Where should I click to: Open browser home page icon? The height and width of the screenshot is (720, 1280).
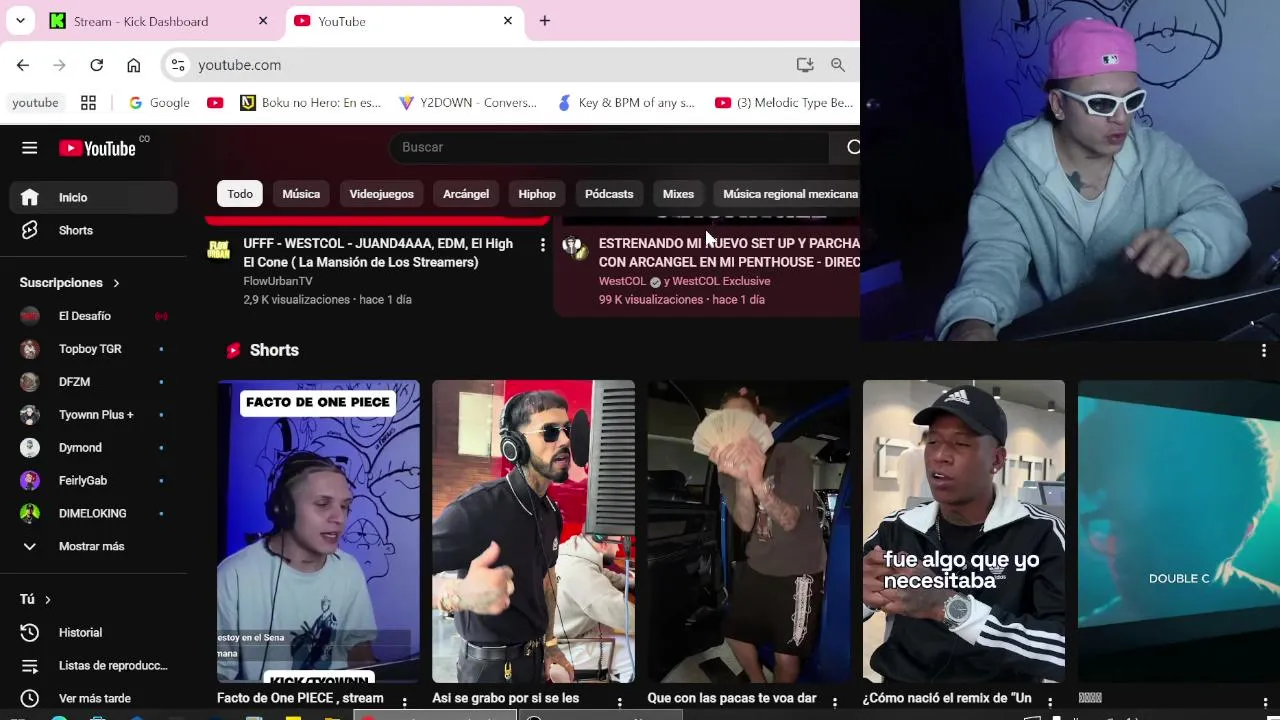[x=133, y=65]
